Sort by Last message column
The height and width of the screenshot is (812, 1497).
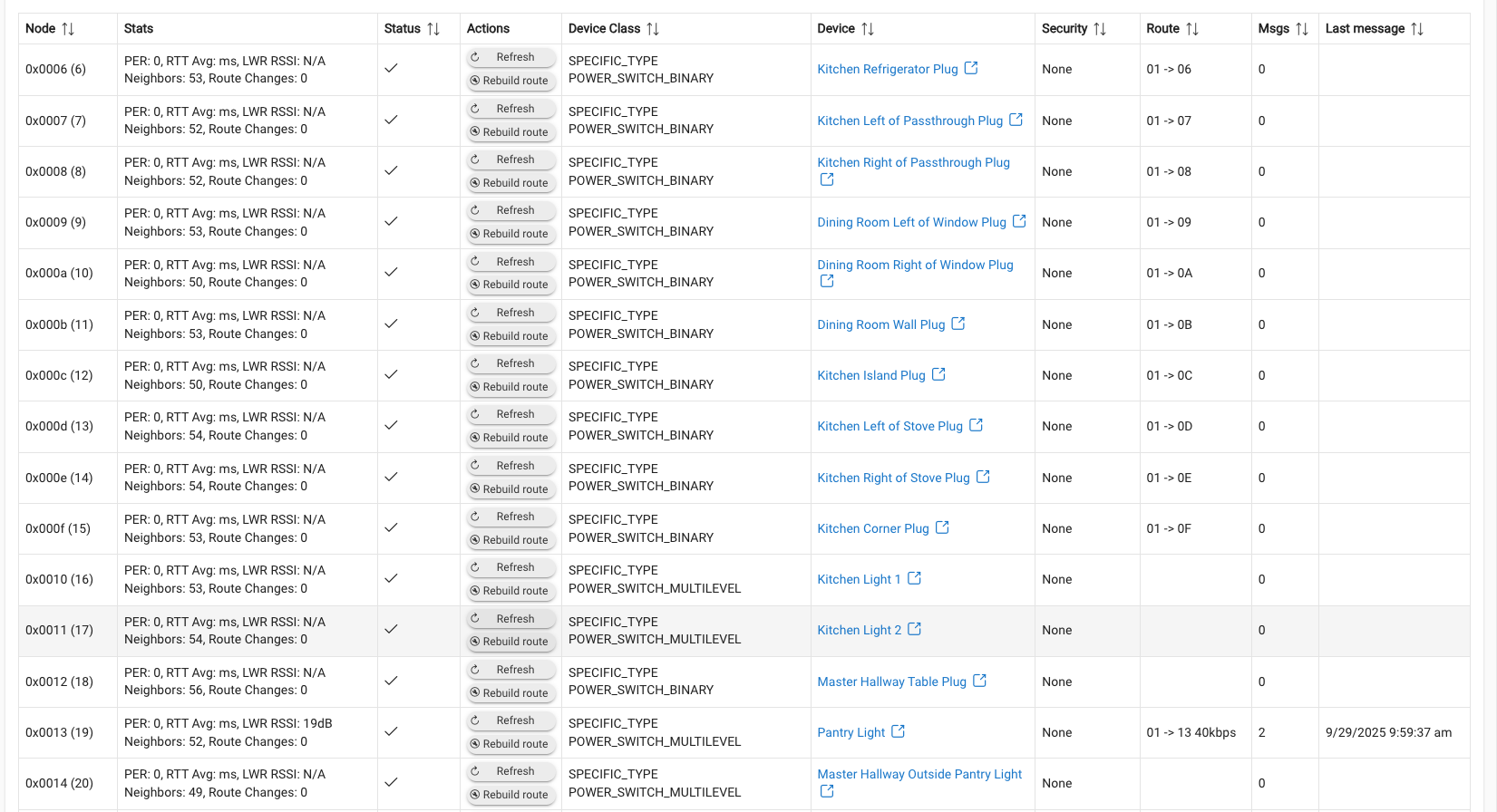tap(1417, 29)
